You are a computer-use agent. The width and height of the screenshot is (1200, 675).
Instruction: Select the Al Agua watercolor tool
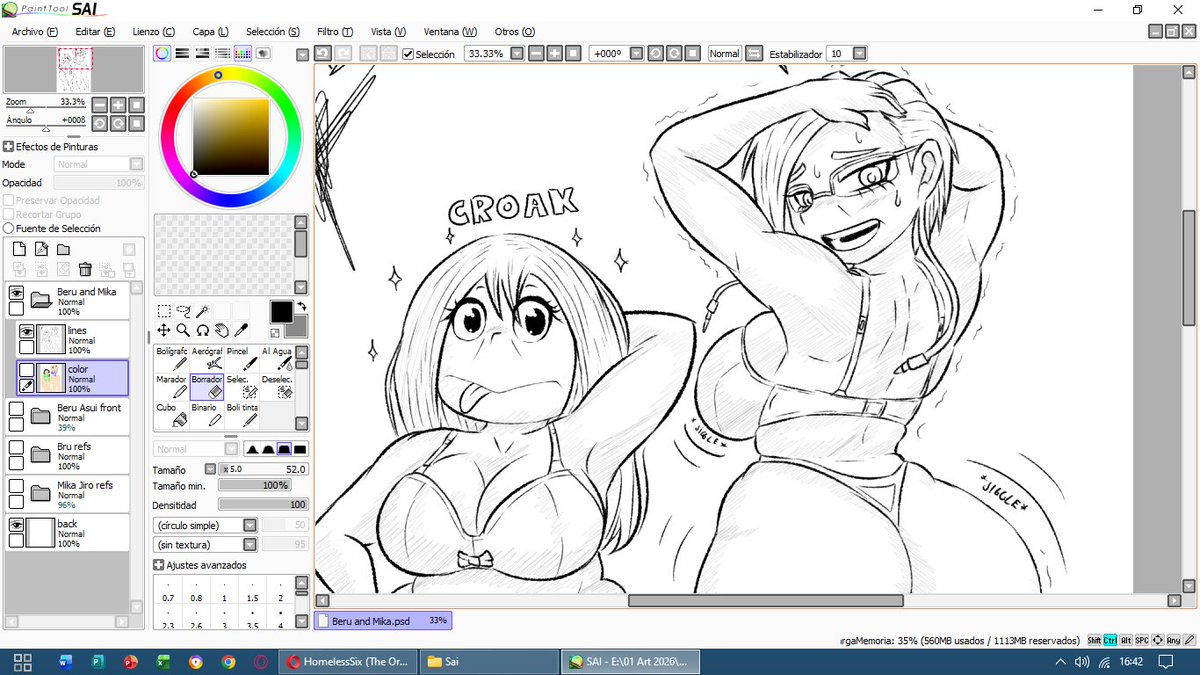[277, 358]
